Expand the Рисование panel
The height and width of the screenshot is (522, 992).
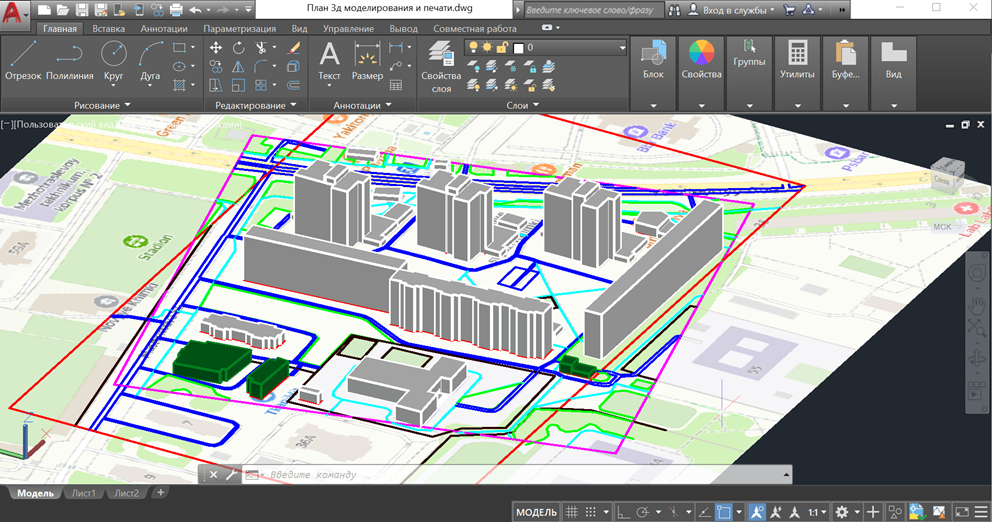(103, 105)
